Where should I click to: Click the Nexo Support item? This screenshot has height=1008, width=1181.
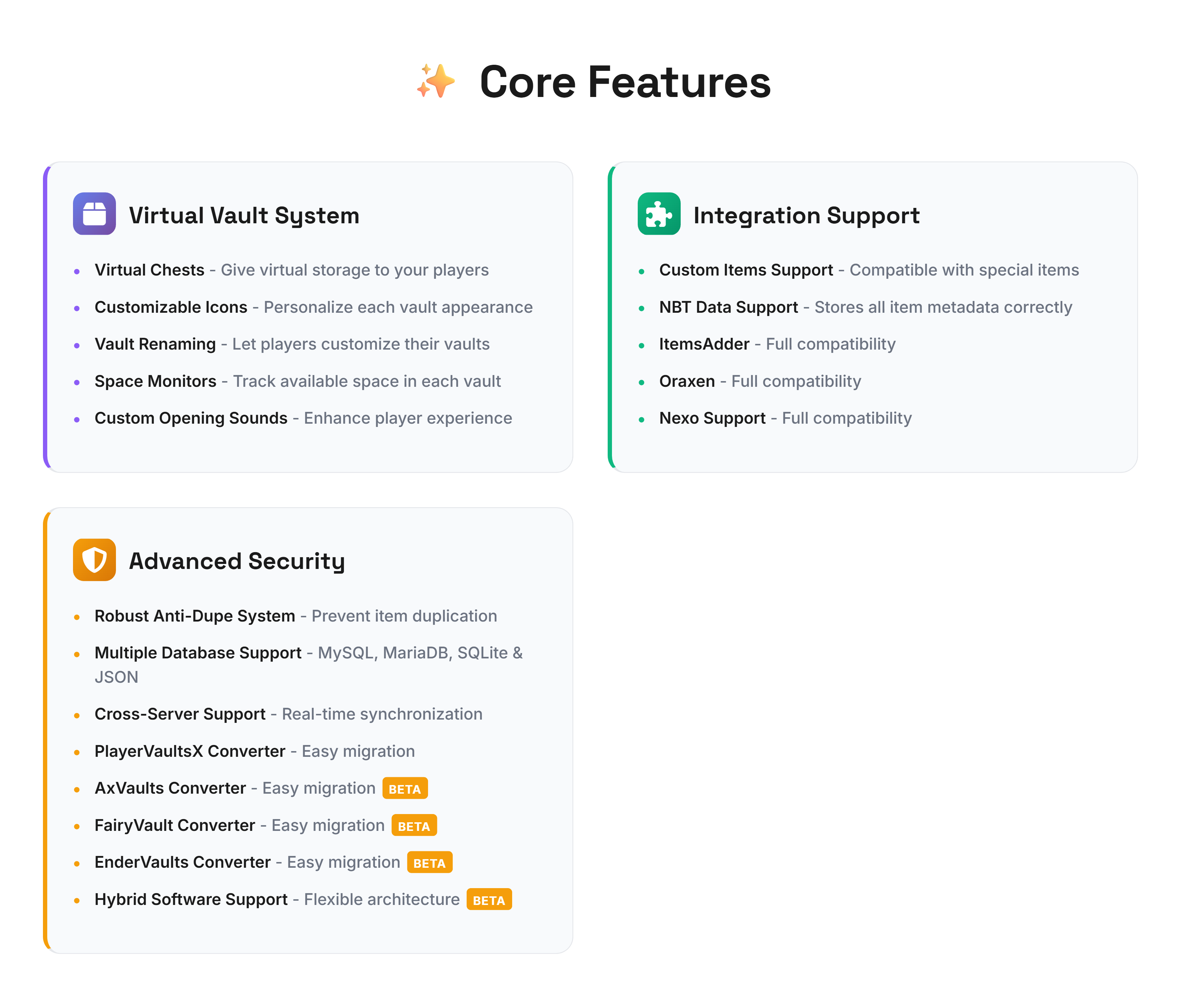pyautogui.click(x=786, y=418)
